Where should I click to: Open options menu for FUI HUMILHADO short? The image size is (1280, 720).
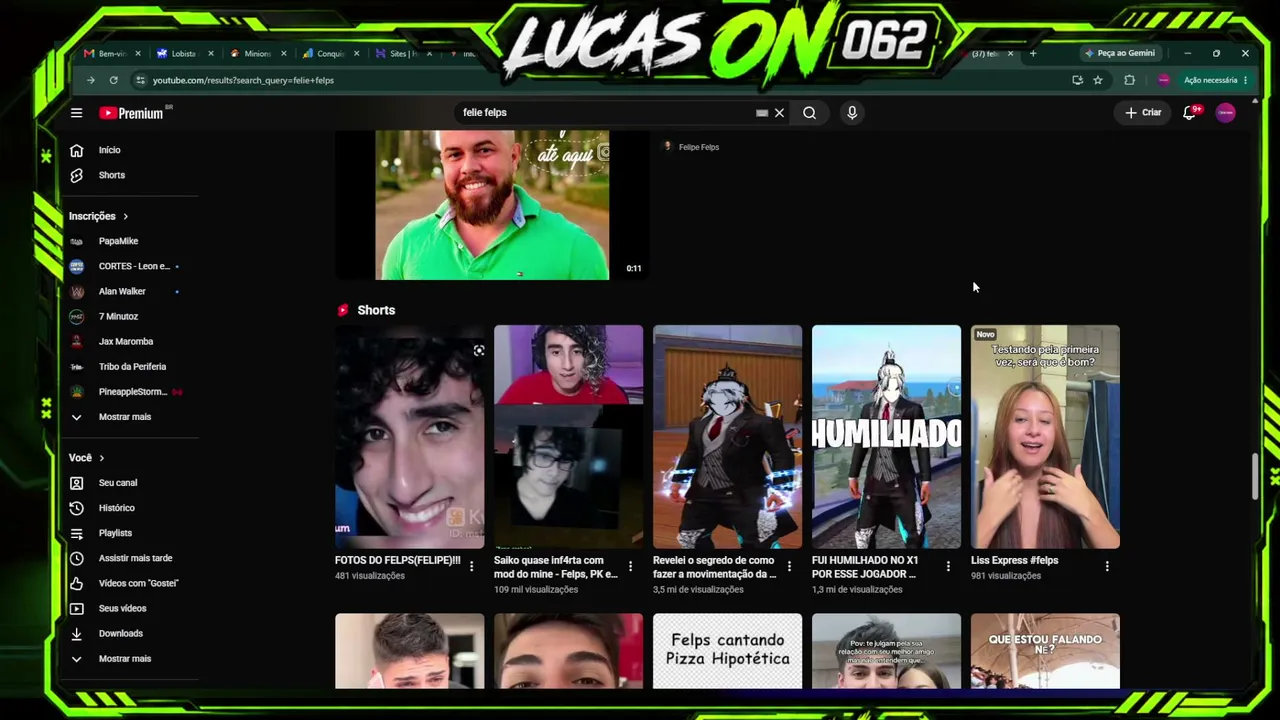click(948, 567)
